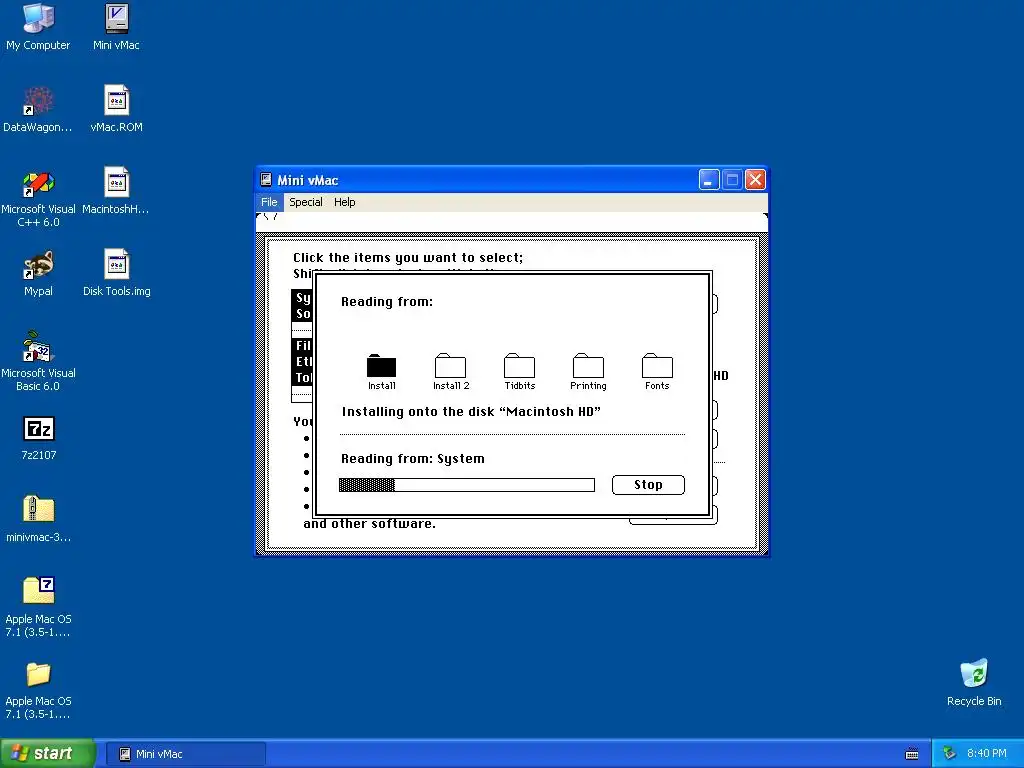Click the network tray icon
This screenshot has height=768, width=1024.
949,754
